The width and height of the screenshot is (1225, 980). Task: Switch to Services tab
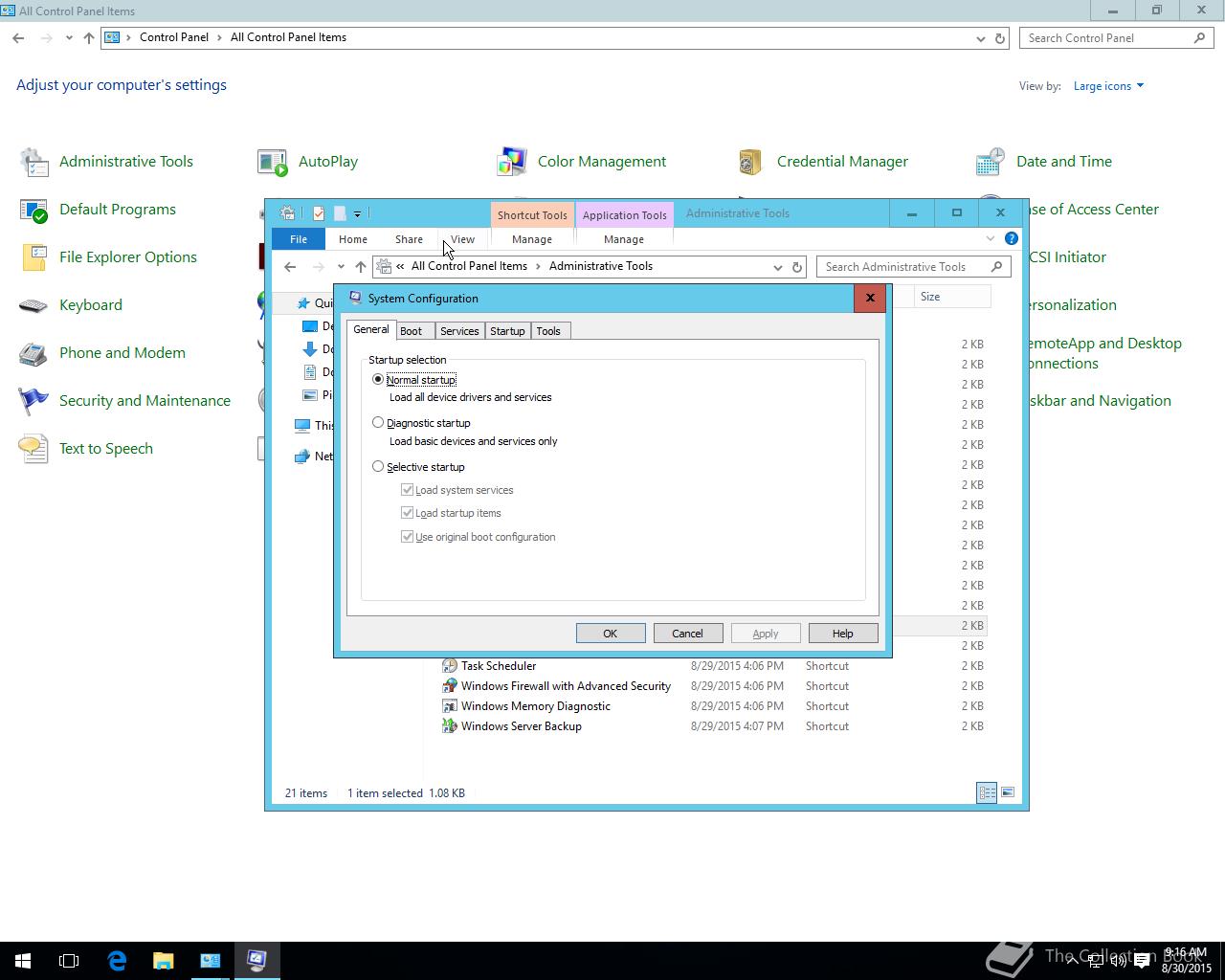tap(459, 331)
